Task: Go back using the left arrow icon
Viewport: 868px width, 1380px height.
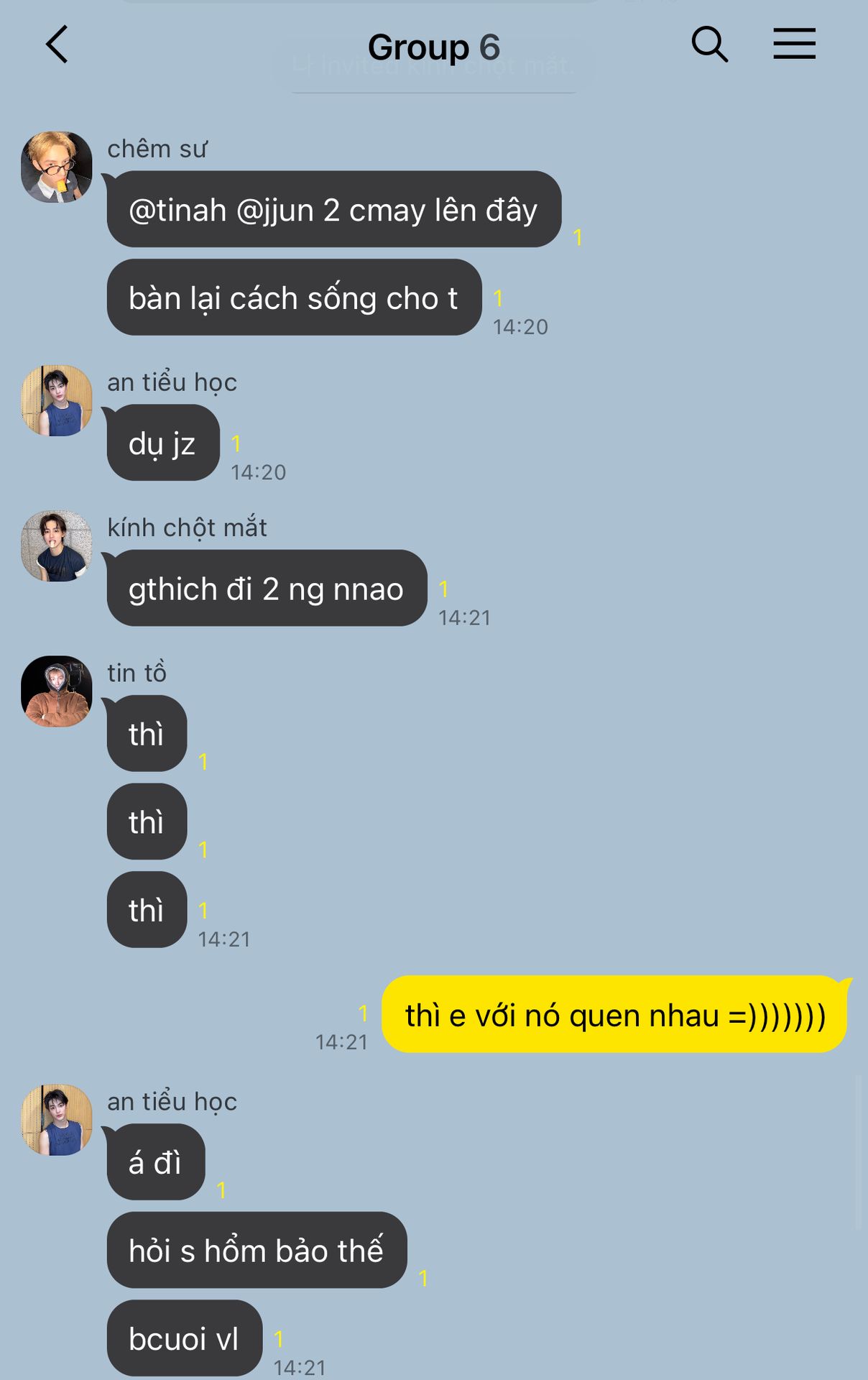Action: click(x=57, y=45)
